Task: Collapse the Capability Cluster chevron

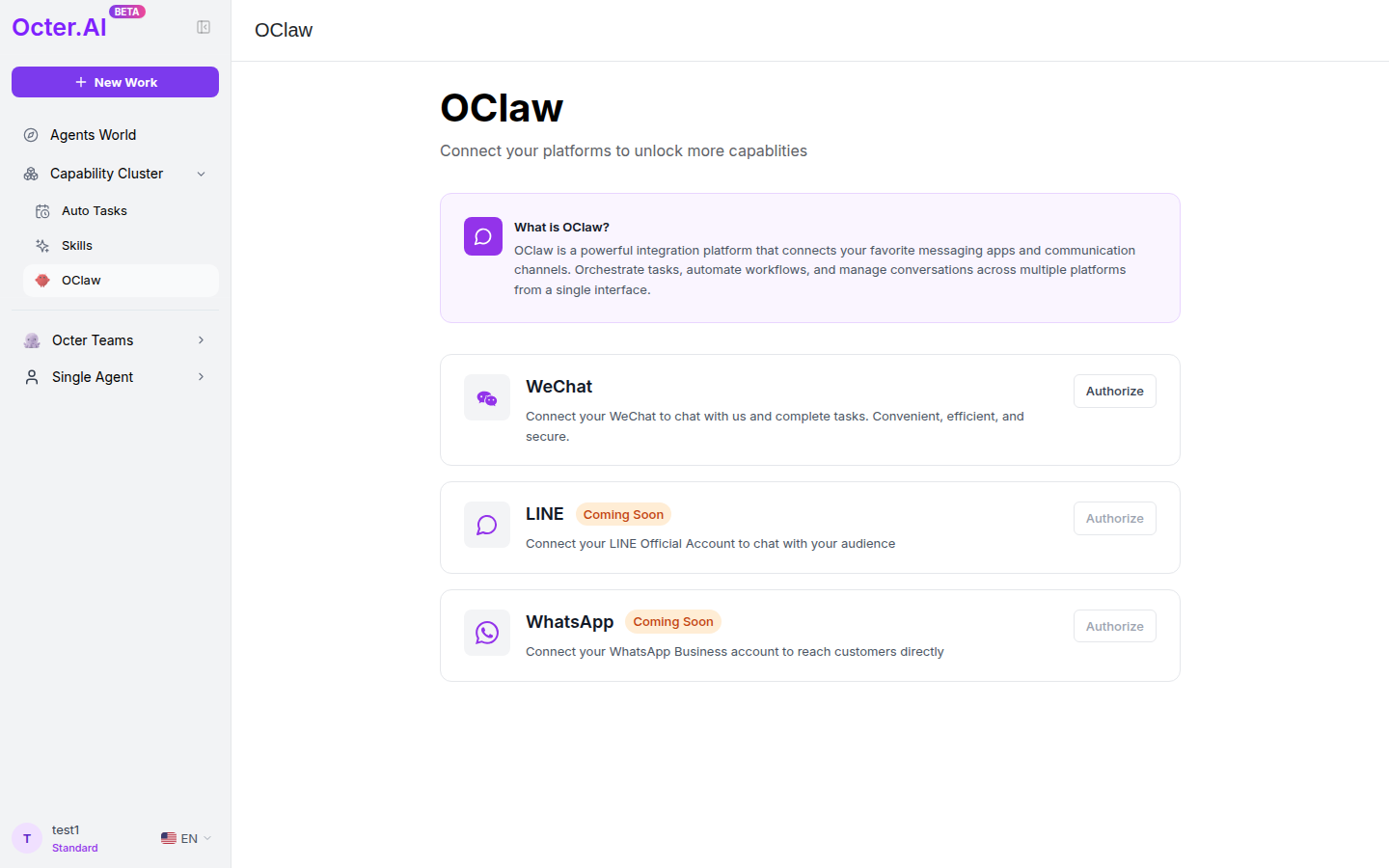Action: (x=201, y=174)
